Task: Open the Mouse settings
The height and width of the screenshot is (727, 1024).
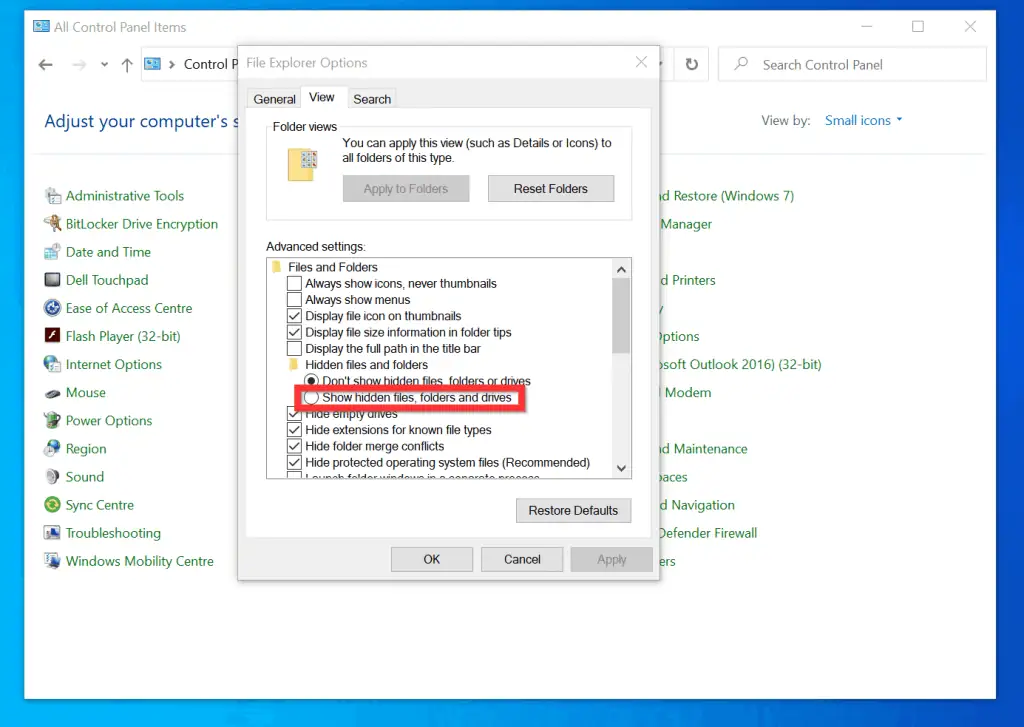Action: coord(86,392)
